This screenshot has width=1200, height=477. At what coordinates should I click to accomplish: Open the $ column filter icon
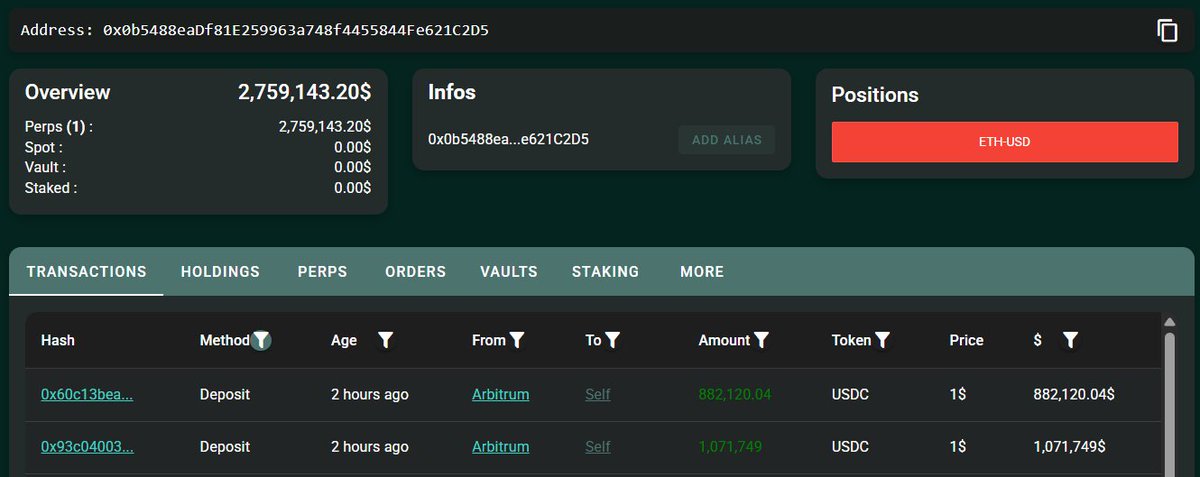click(x=1070, y=340)
